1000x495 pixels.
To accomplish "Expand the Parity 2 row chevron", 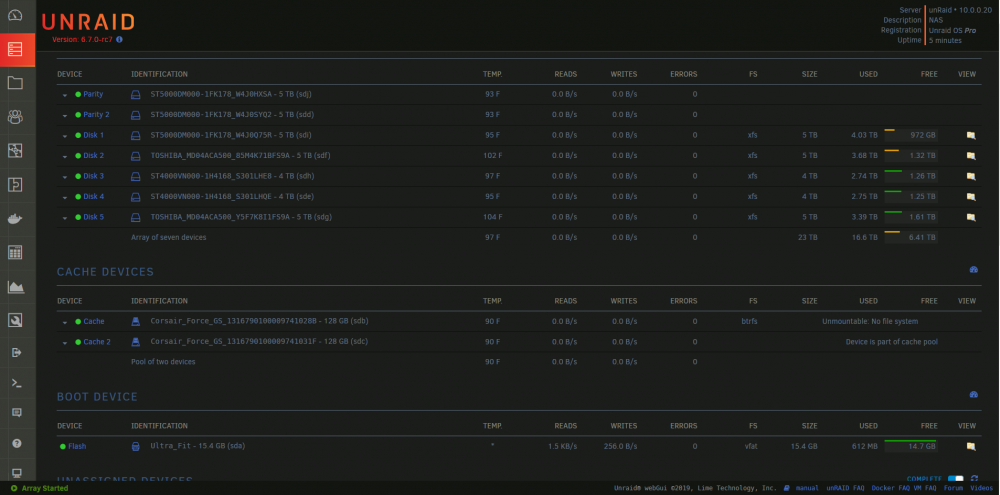I will [65, 115].
